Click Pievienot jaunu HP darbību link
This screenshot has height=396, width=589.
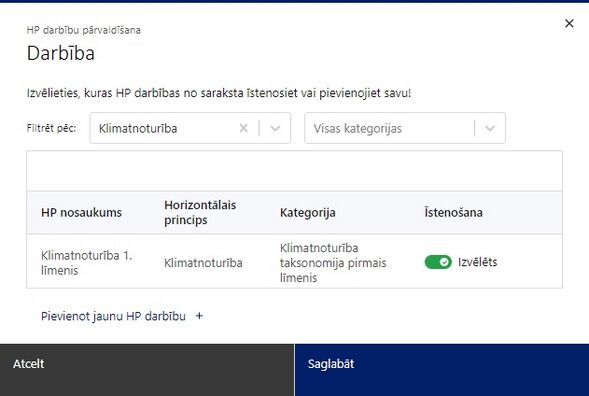pyautogui.click(x=113, y=316)
